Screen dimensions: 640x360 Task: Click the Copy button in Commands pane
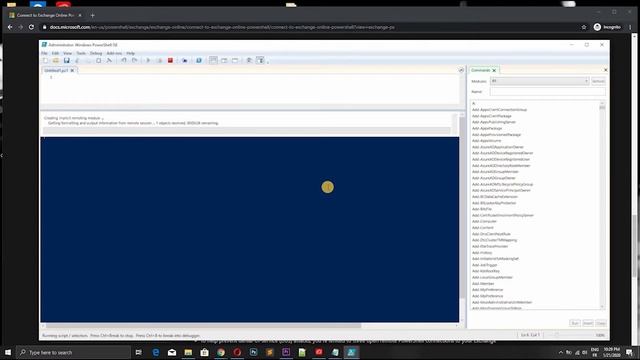pyautogui.click(x=600, y=323)
